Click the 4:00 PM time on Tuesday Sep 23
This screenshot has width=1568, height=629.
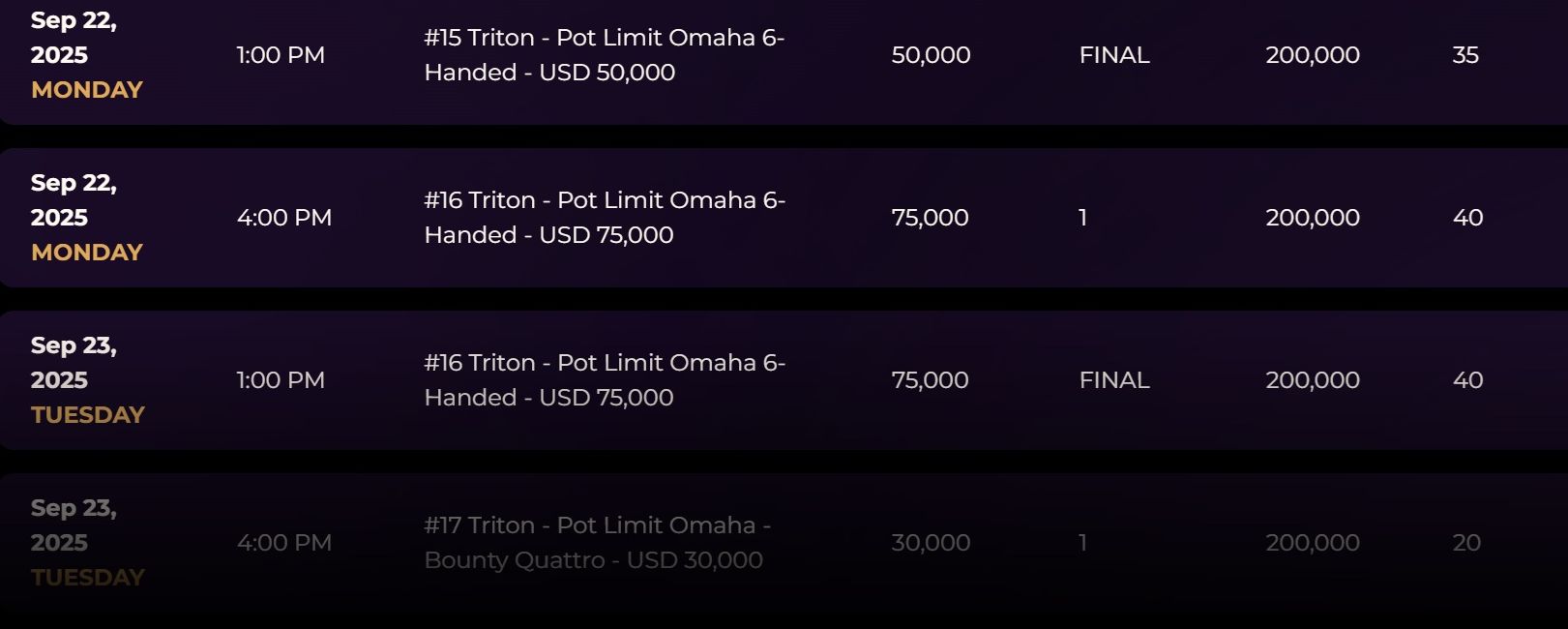pyautogui.click(x=284, y=543)
